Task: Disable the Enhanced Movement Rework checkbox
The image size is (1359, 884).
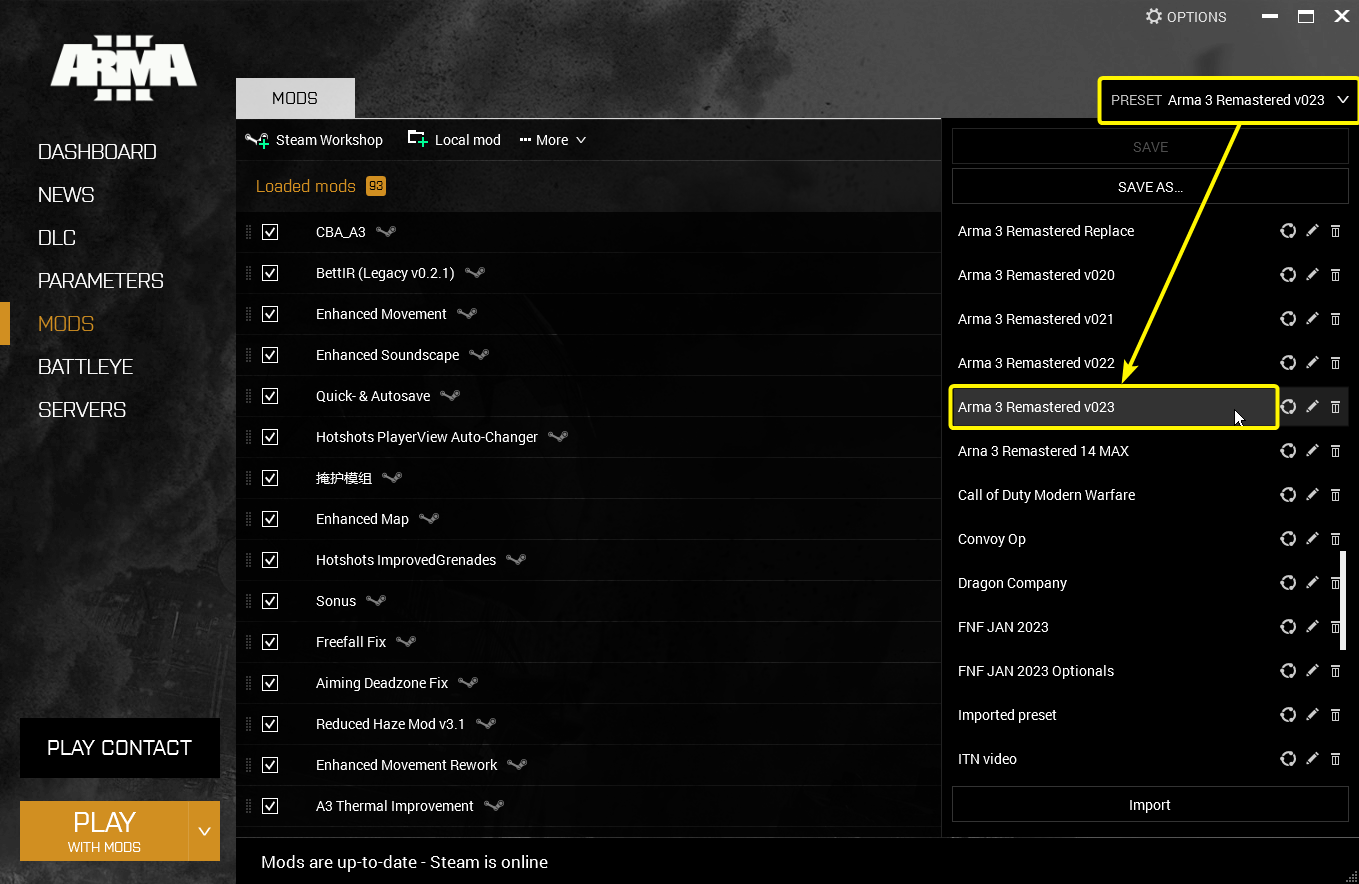Action: 270,765
